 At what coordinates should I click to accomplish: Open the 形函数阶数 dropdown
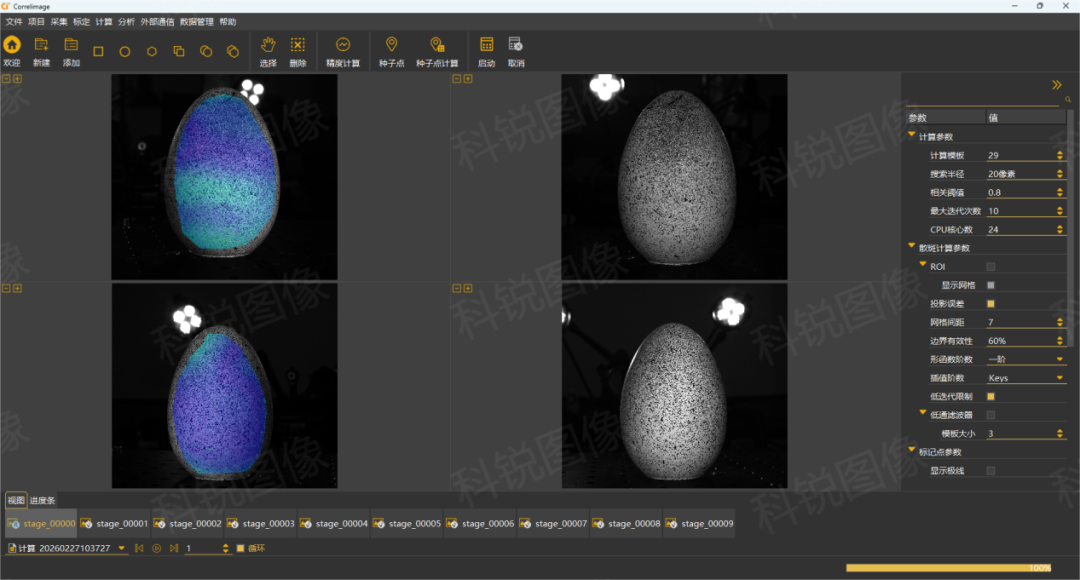1025,360
